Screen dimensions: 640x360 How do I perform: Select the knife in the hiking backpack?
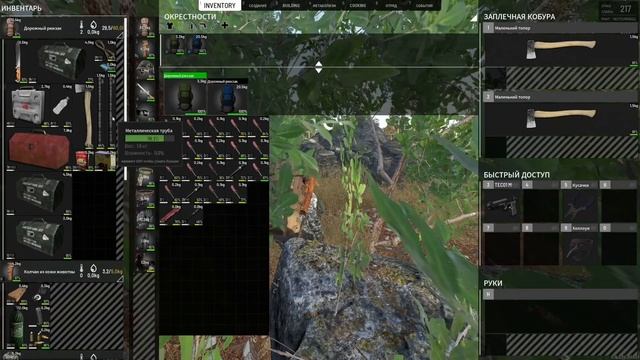[18, 61]
